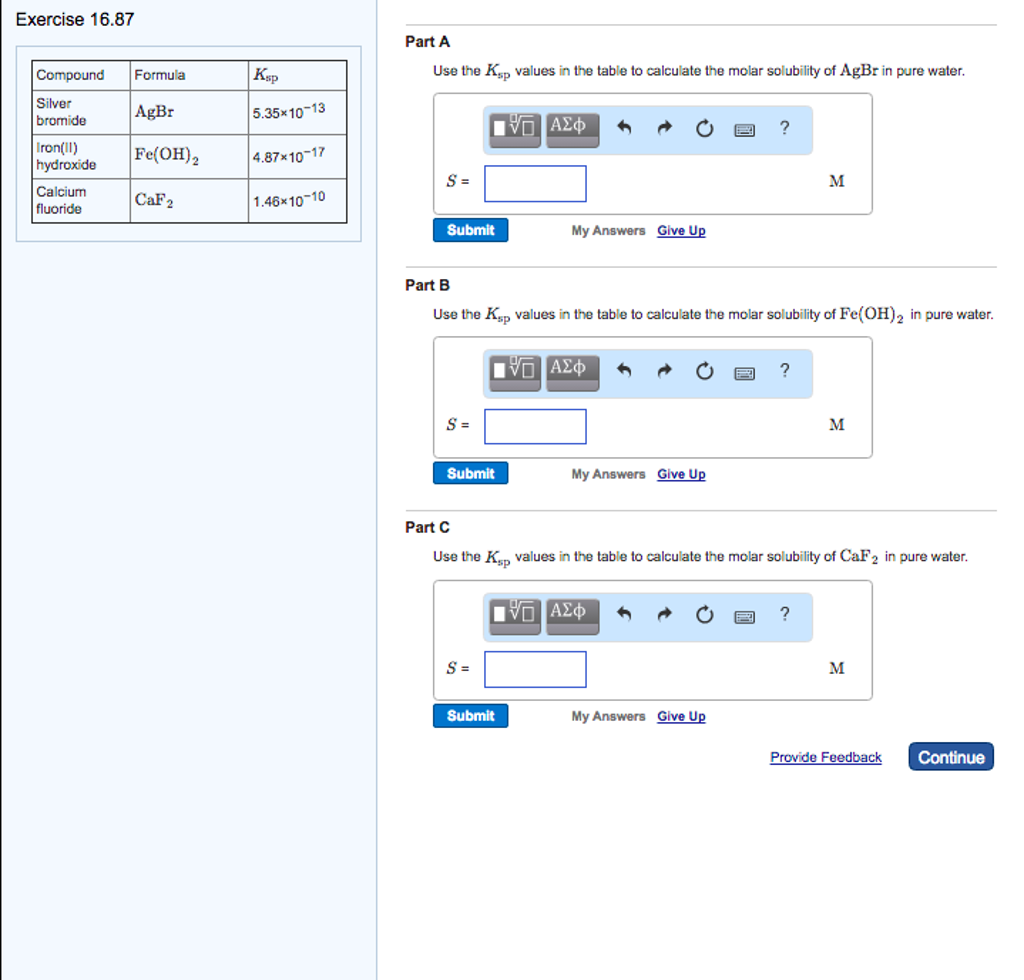Click the Exercise 16.87 title

75,20
